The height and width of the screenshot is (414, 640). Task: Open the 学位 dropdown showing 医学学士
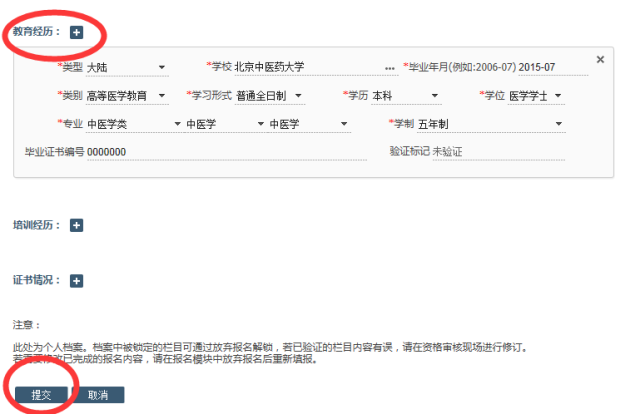tap(536, 96)
